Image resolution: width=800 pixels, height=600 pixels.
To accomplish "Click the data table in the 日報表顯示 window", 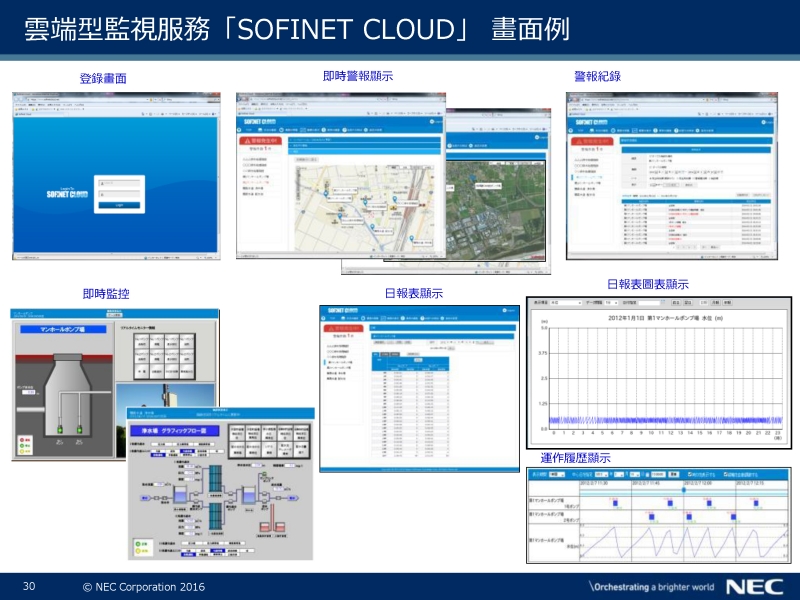I will (x=411, y=406).
